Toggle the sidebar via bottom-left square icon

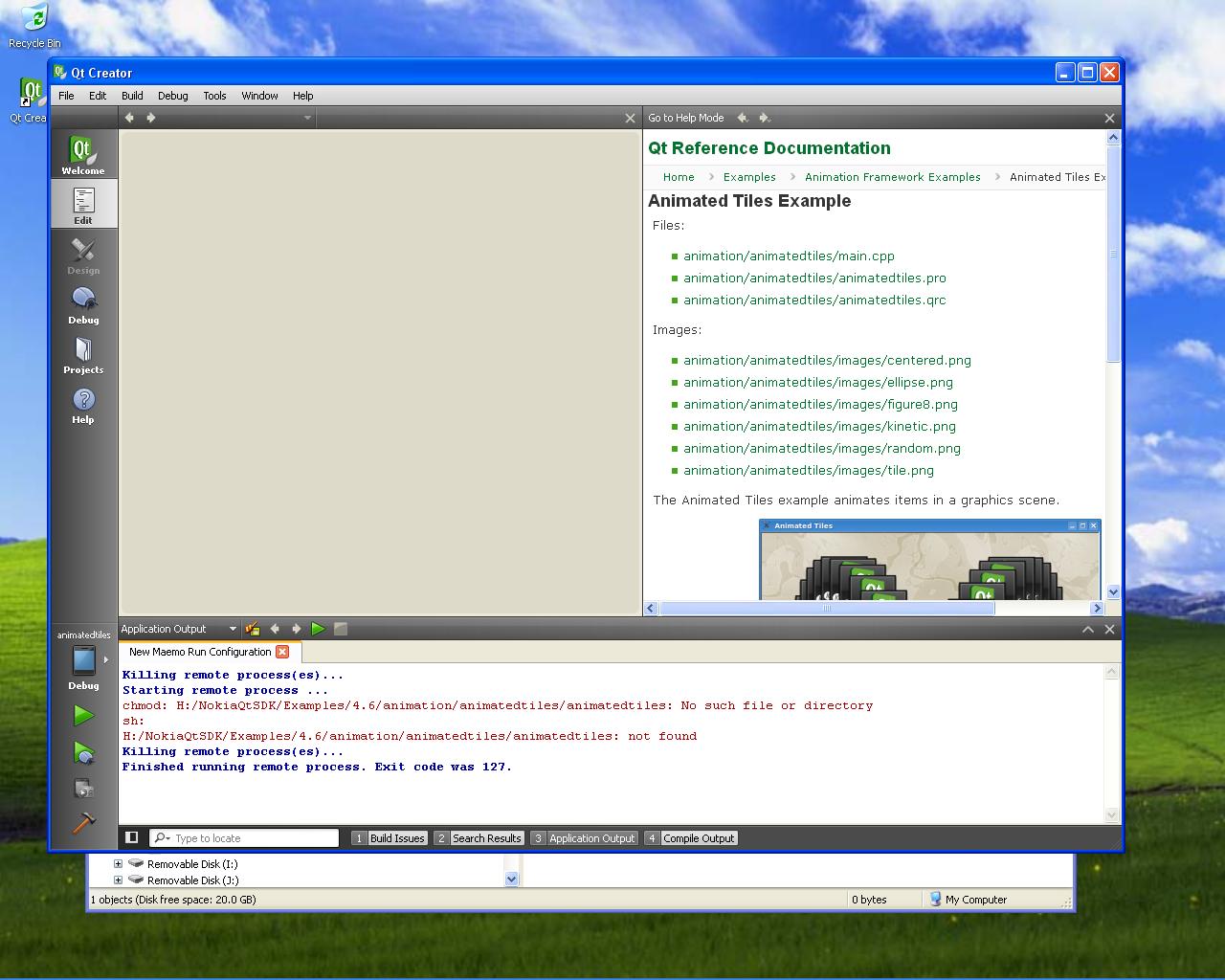(x=132, y=837)
